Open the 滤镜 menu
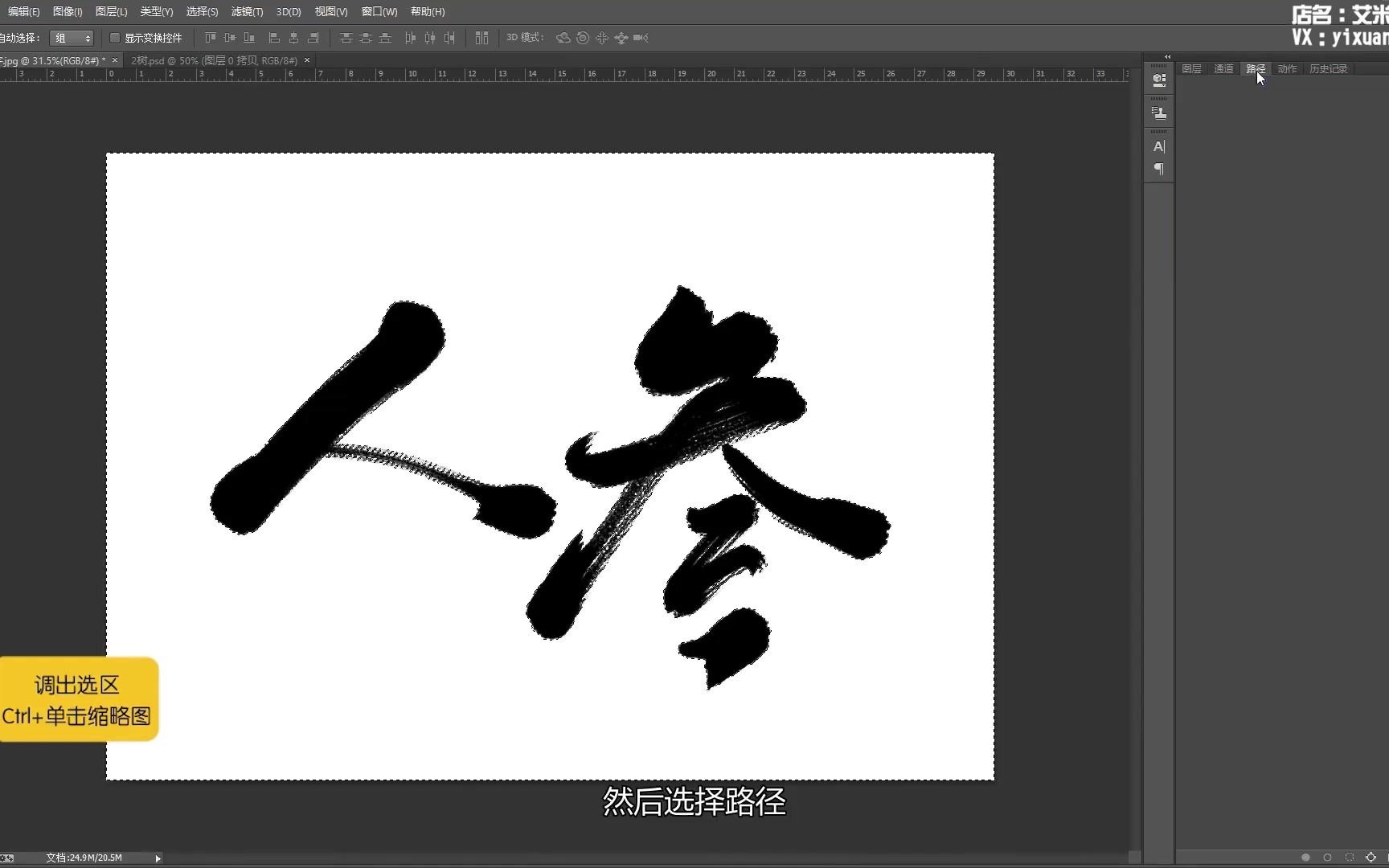The image size is (1389, 868). [247, 11]
